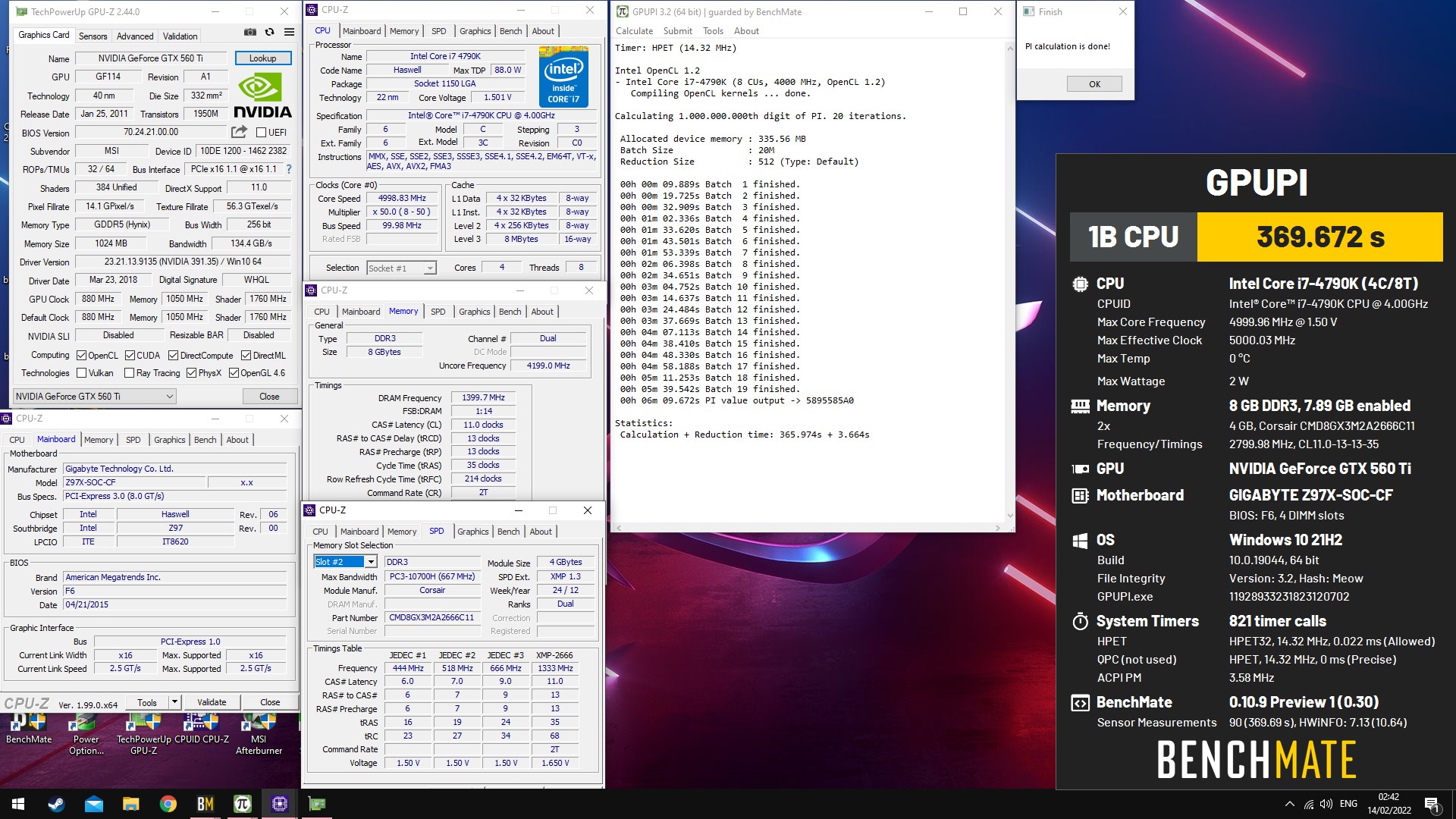Open File Explorer from taskbar
The width and height of the screenshot is (1456, 819).
tap(130, 804)
